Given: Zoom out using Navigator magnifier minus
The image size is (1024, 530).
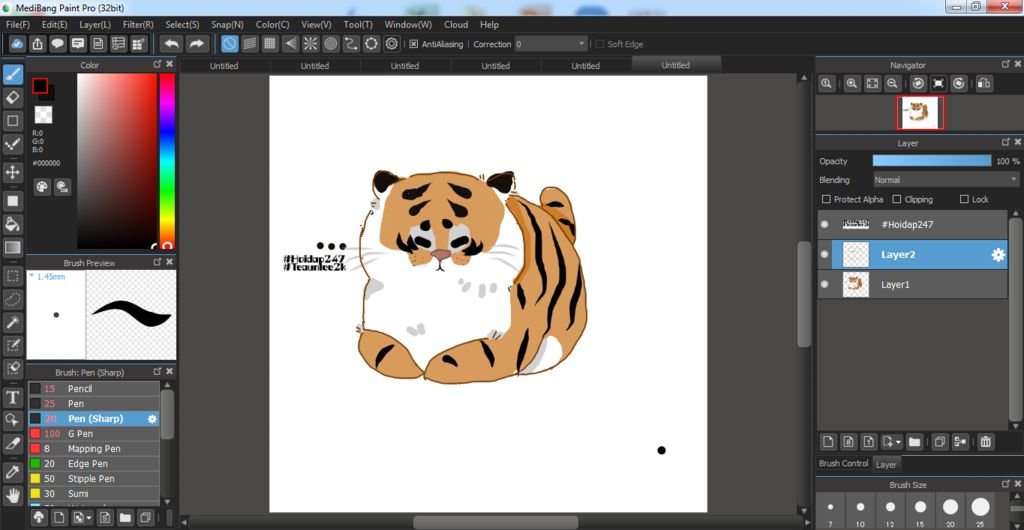Looking at the screenshot, I should coord(892,83).
